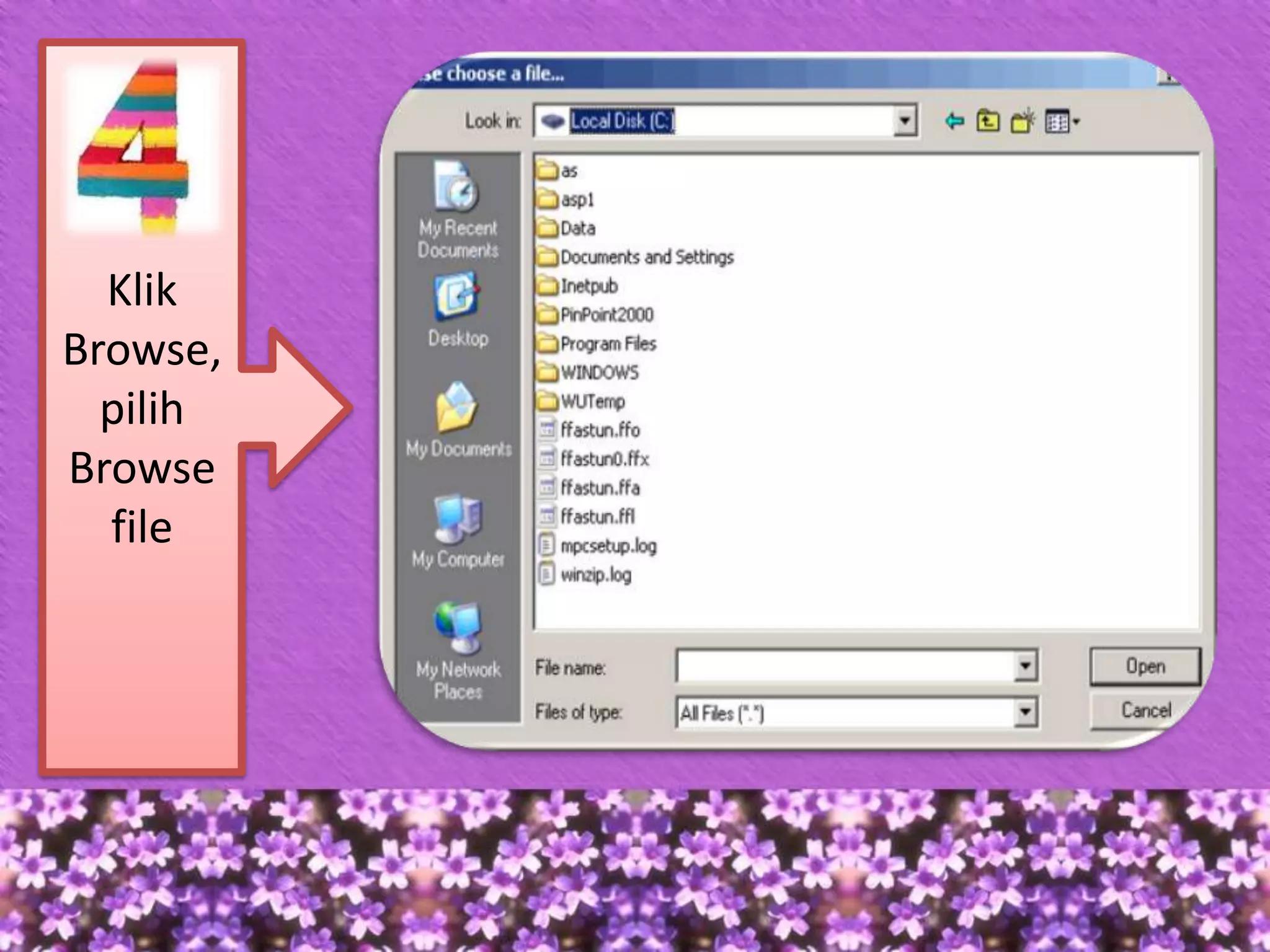Select file winzip.log
The width and height of the screenshot is (1270, 952).
[585, 575]
